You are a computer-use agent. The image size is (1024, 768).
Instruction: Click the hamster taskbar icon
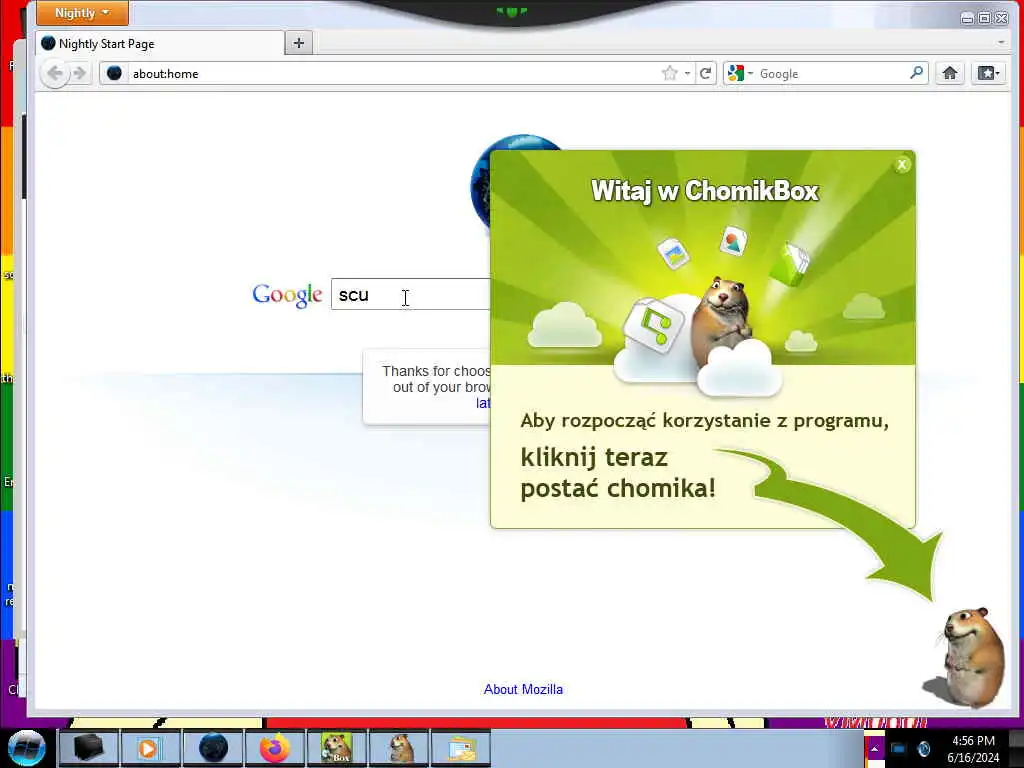point(400,748)
